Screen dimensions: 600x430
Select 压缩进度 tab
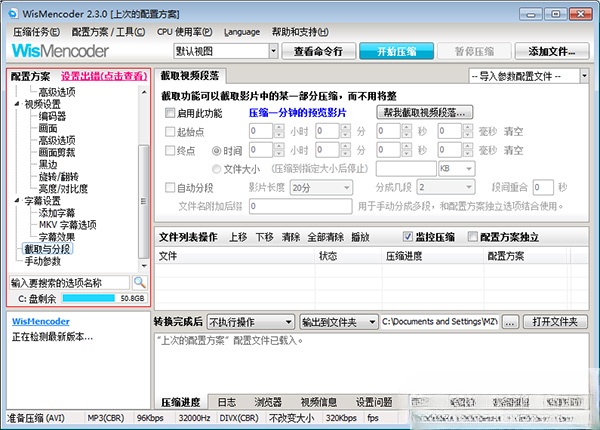tap(181, 402)
